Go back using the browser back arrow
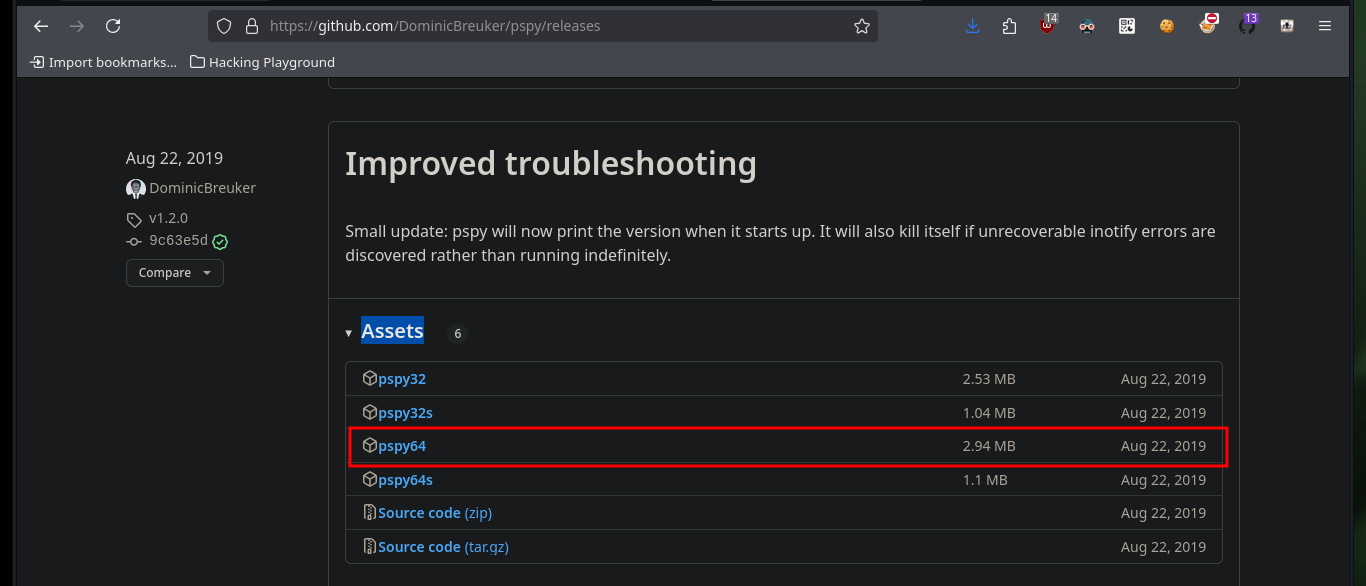1366x586 pixels. (x=41, y=26)
